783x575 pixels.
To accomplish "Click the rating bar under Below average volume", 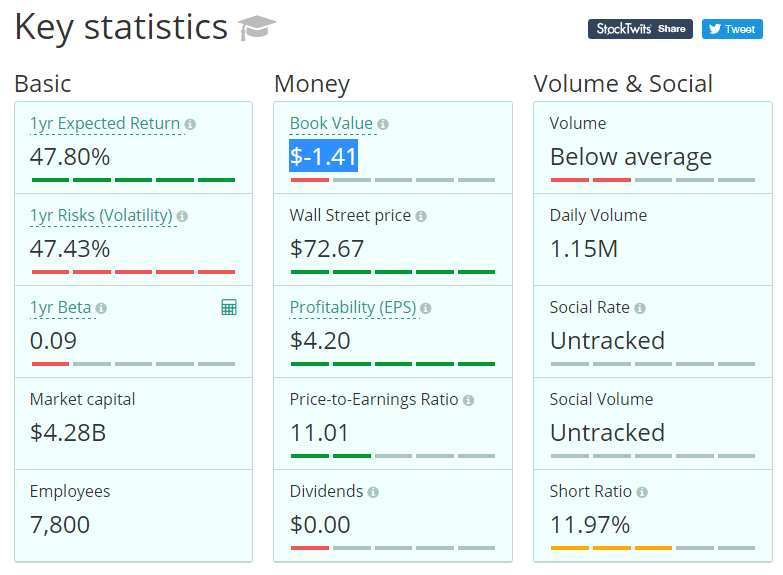I will point(653,180).
